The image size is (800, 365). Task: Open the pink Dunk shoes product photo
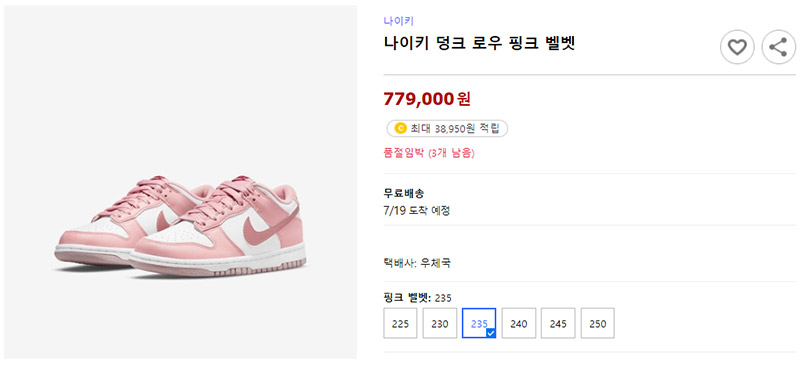point(181,182)
